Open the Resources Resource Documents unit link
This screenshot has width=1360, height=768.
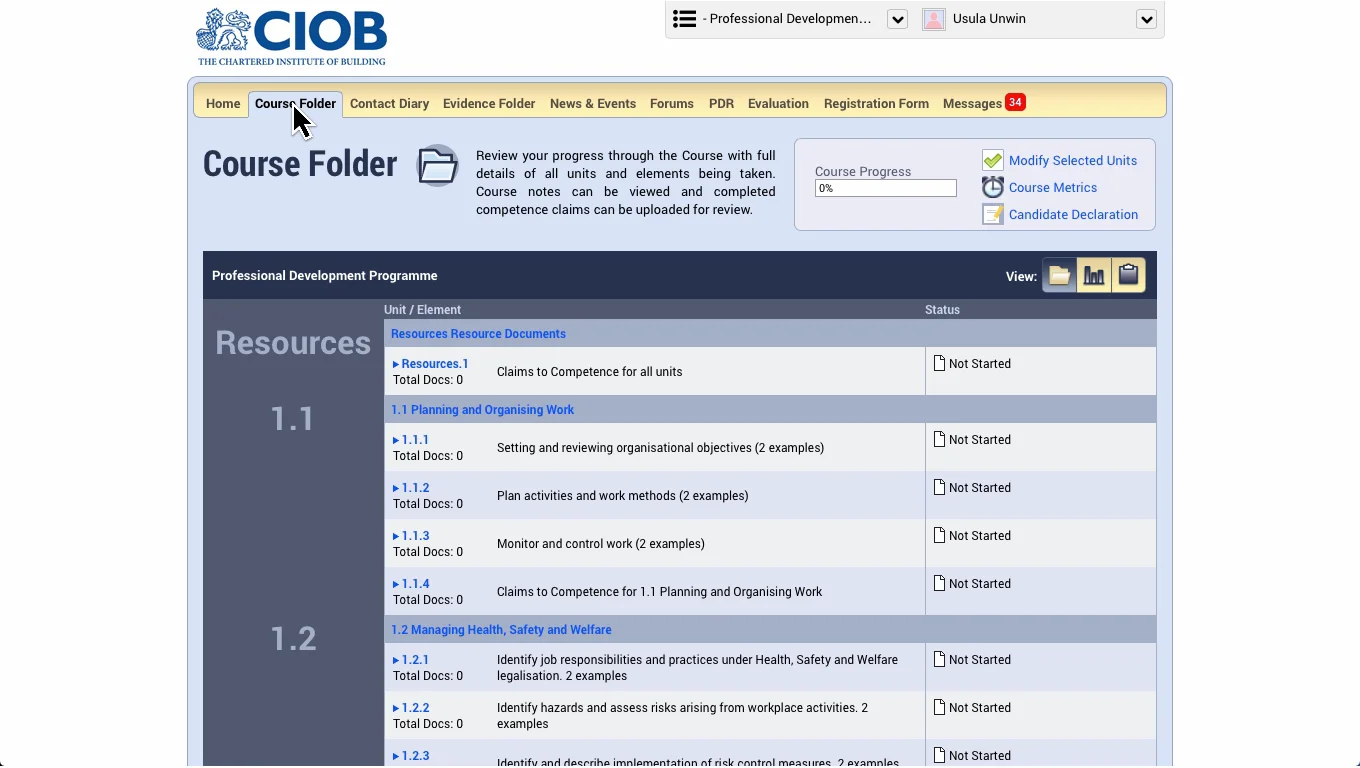478,334
